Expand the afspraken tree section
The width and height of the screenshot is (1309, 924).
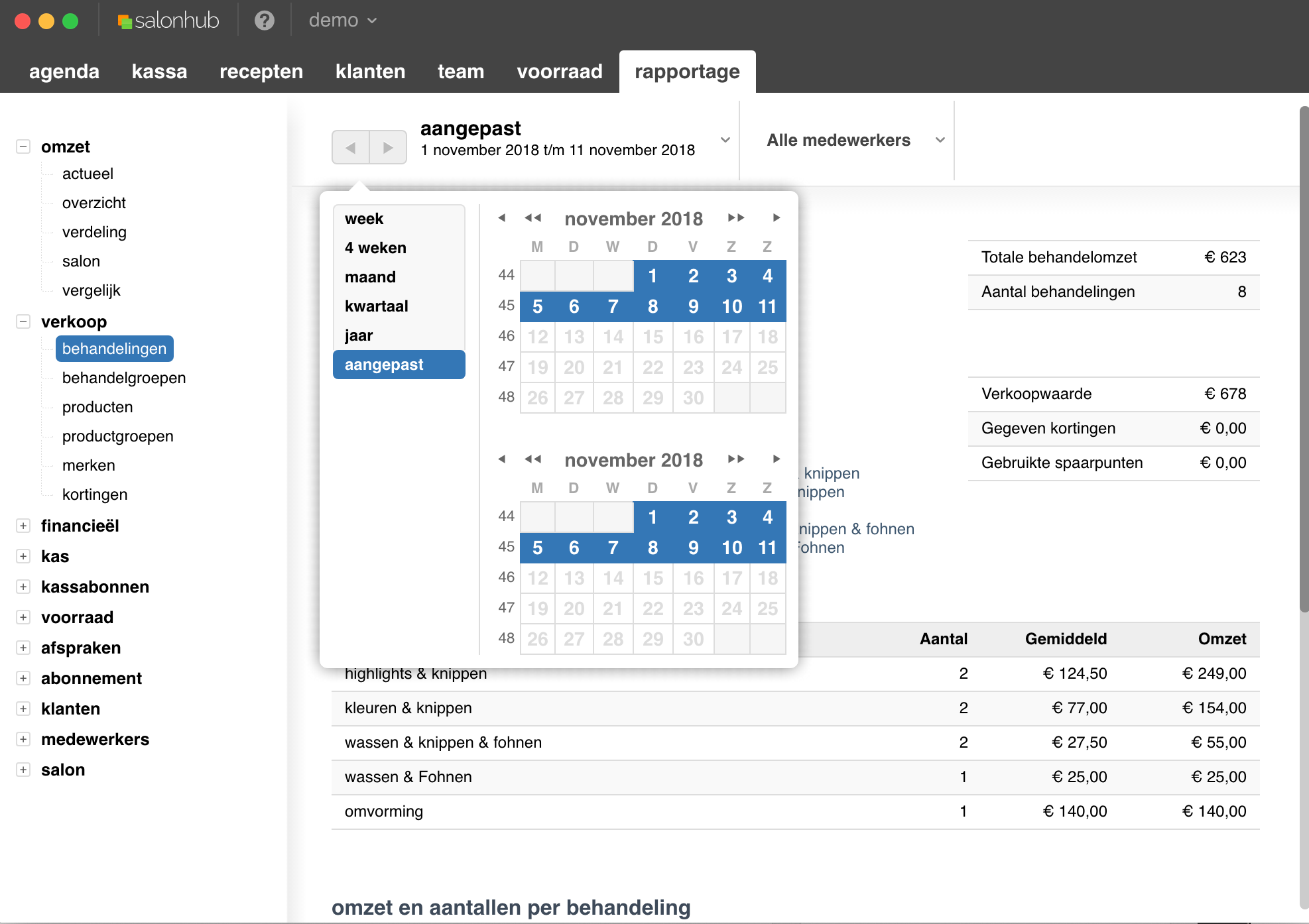click(x=23, y=648)
